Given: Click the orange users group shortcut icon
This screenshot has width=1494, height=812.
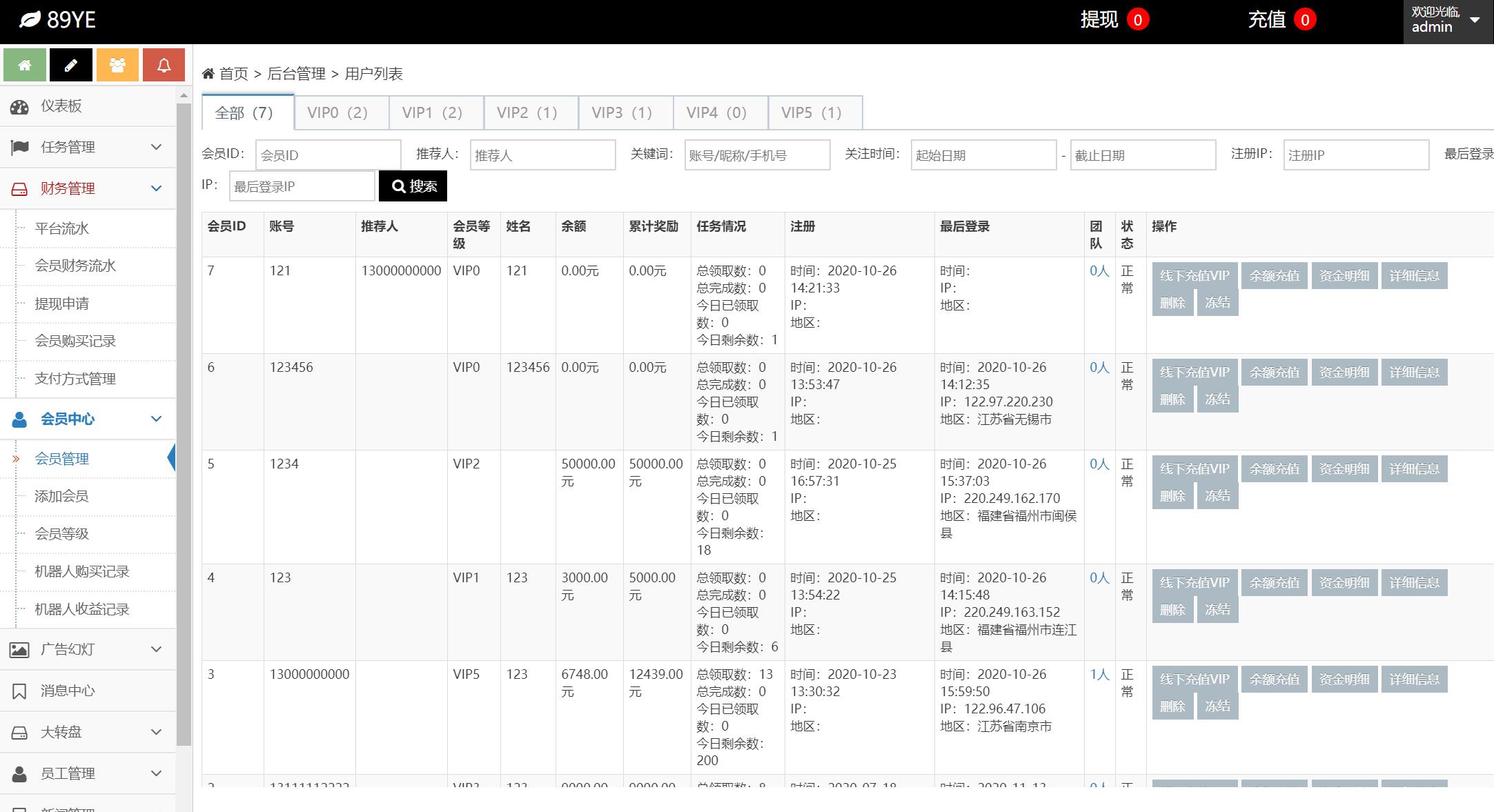Looking at the screenshot, I should (117, 65).
